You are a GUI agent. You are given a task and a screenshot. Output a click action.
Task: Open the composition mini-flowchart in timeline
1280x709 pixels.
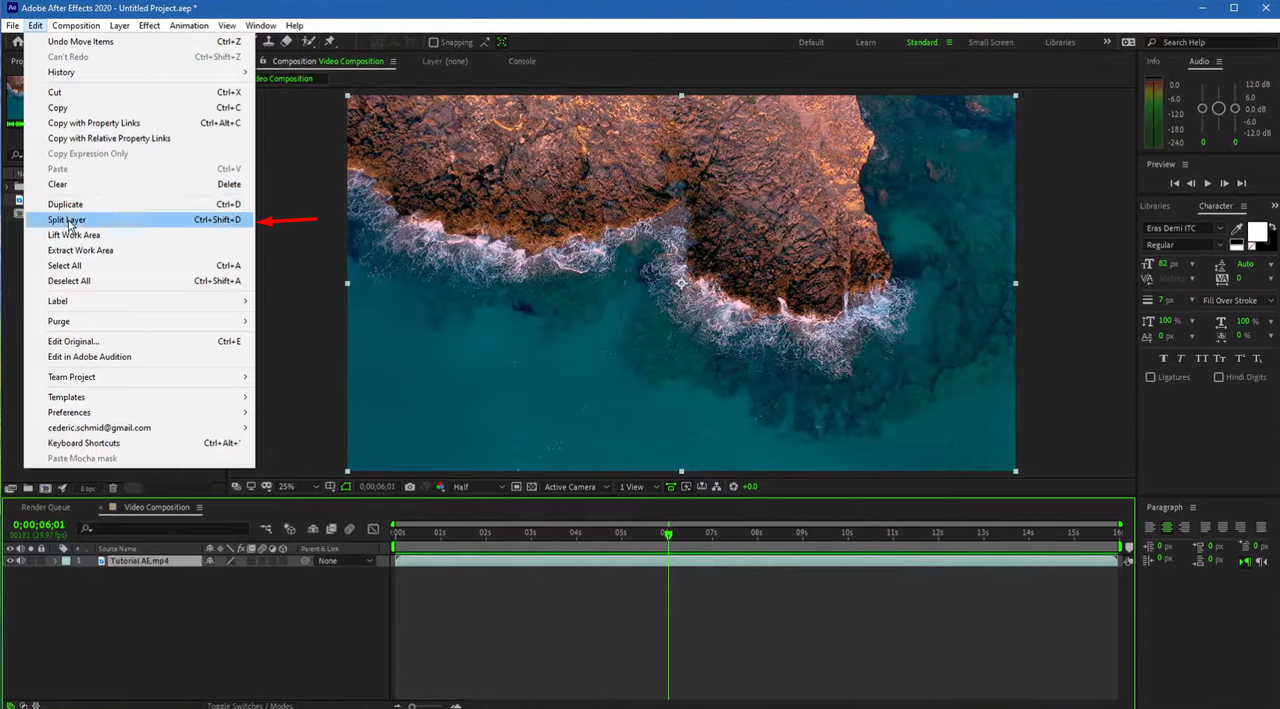[x=266, y=529]
